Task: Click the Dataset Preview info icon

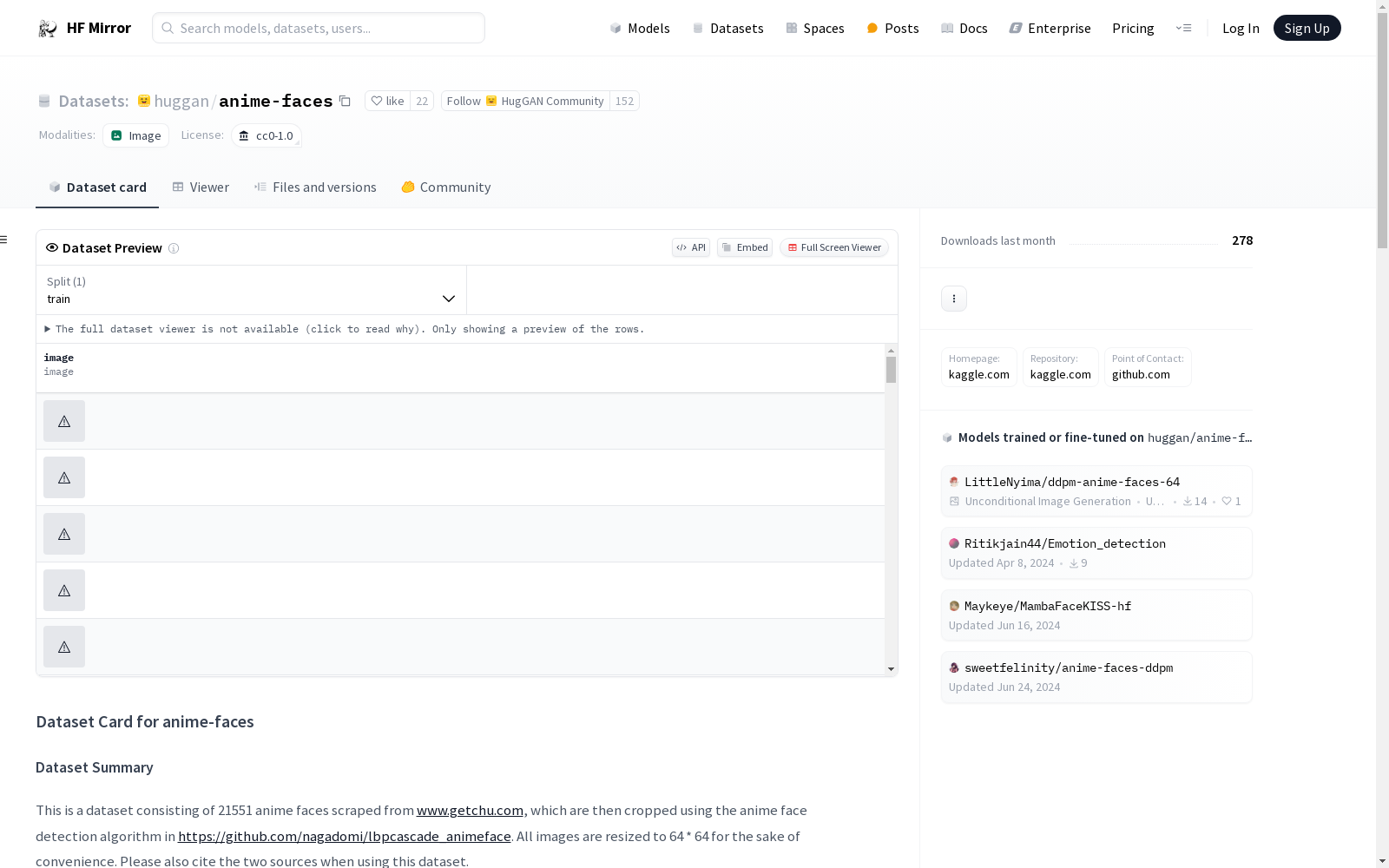Action: click(174, 248)
